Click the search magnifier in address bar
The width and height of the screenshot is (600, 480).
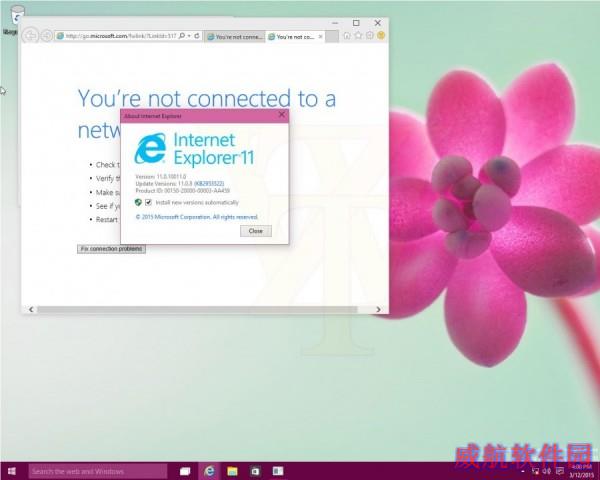tap(182, 36)
